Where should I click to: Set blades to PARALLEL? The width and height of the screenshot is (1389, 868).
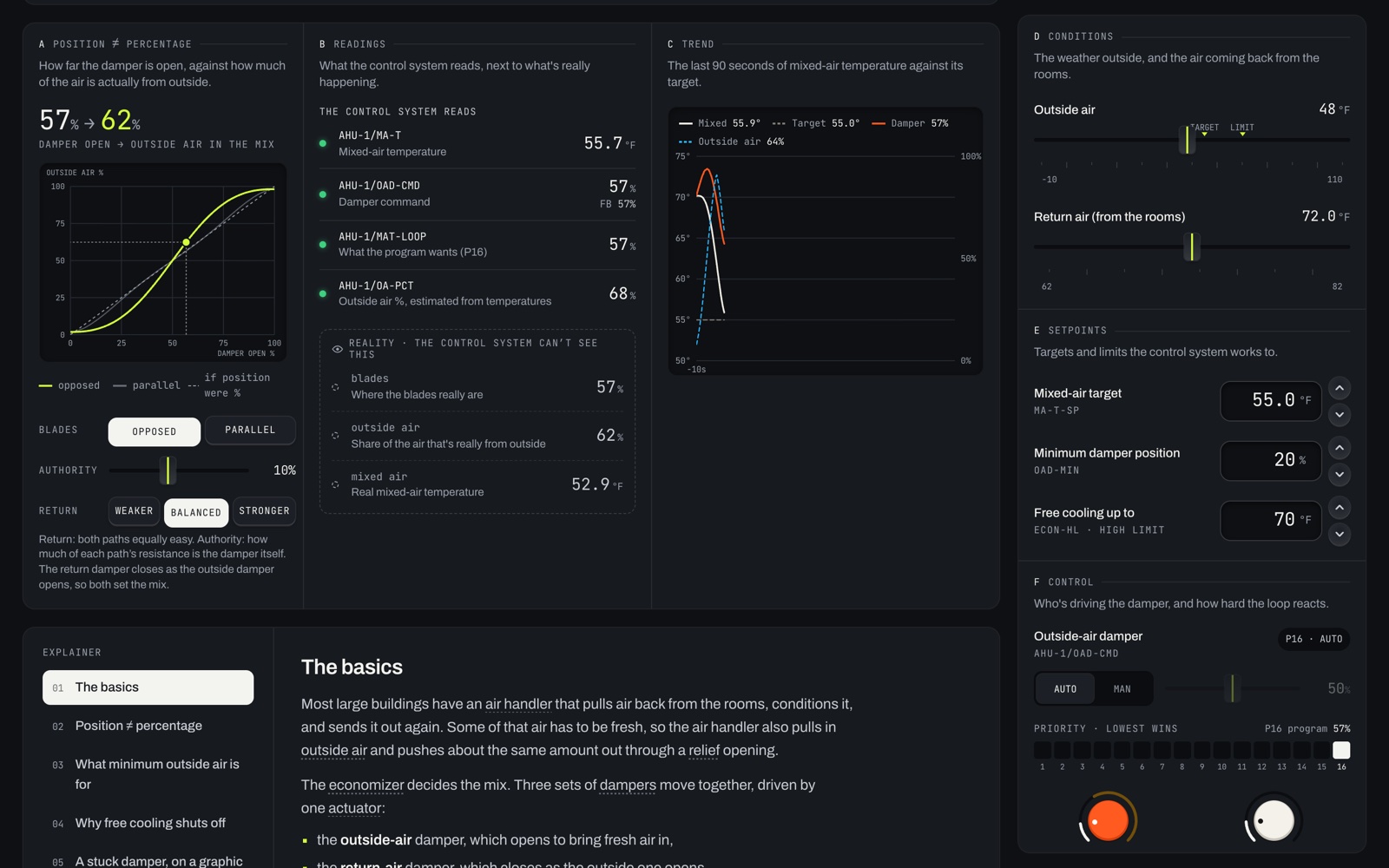click(250, 431)
